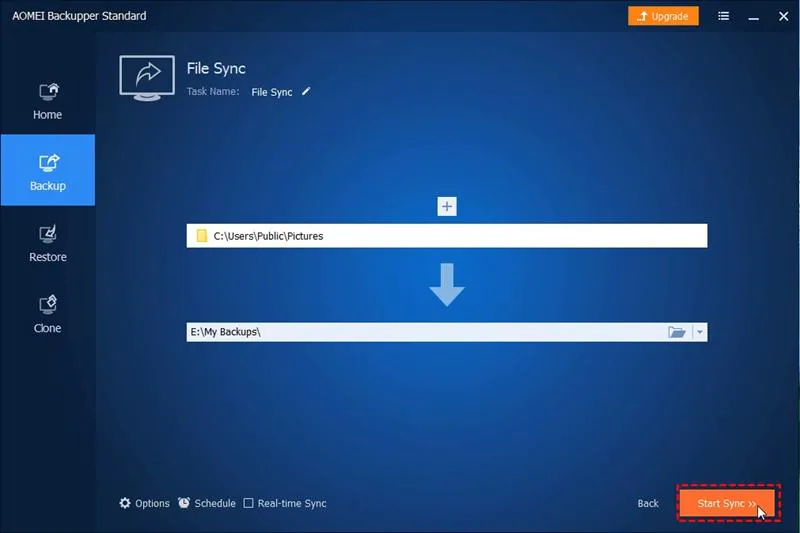This screenshot has height=533, width=800.
Task: Go to the Restore section
Action: point(47,243)
